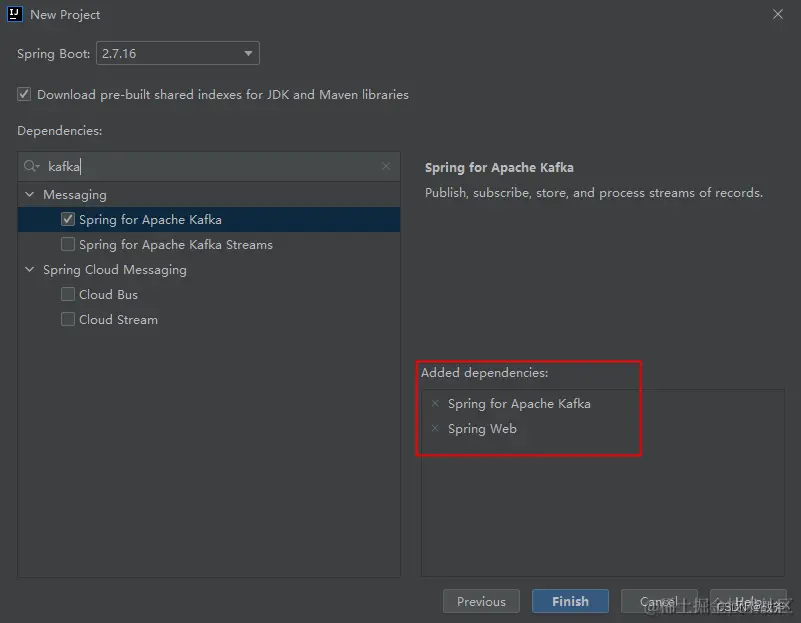
Task: Click the search magnifier icon in dependencies field
Action: 31,166
